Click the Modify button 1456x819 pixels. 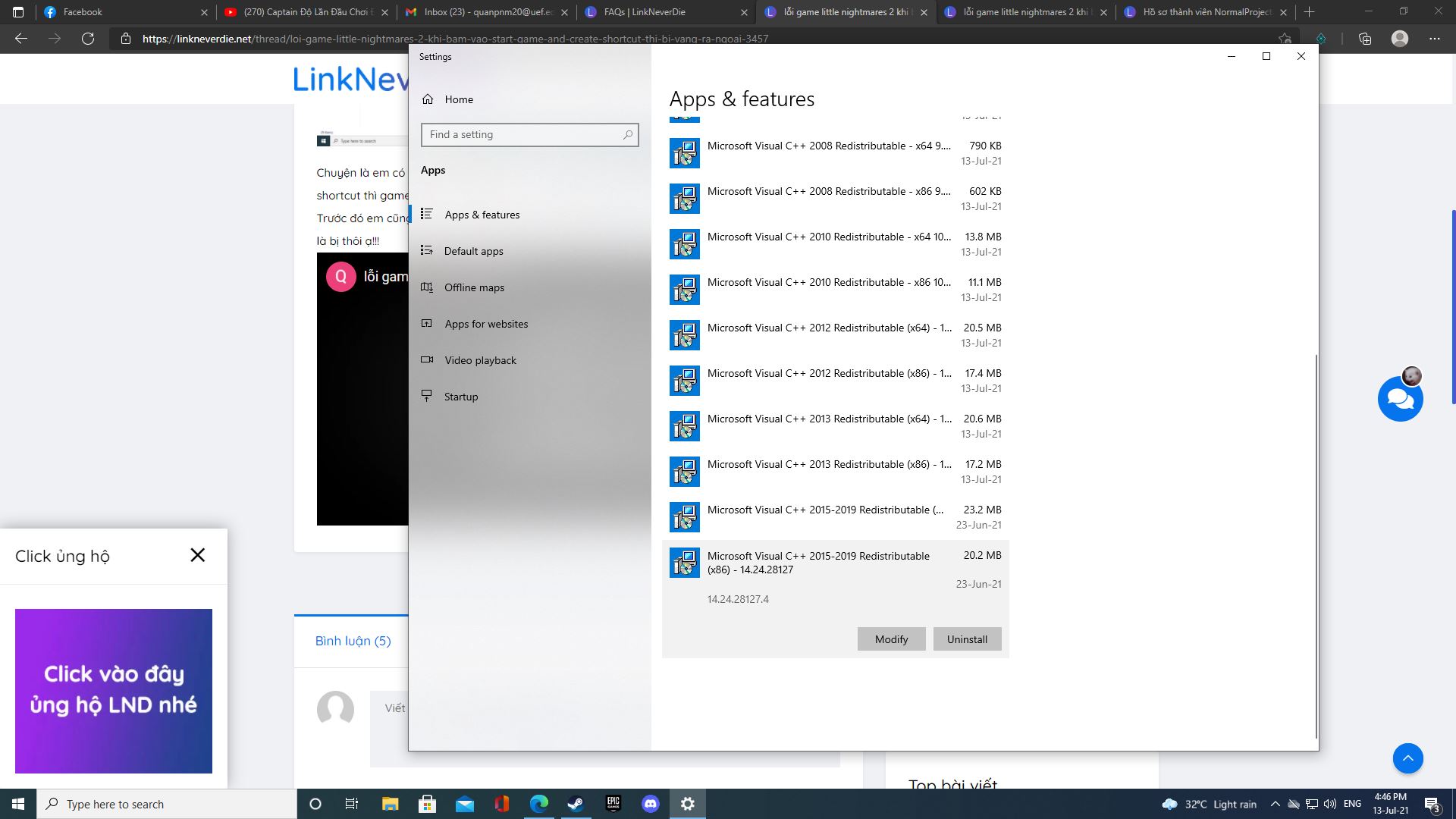pyautogui.click(x=891, y=639)
